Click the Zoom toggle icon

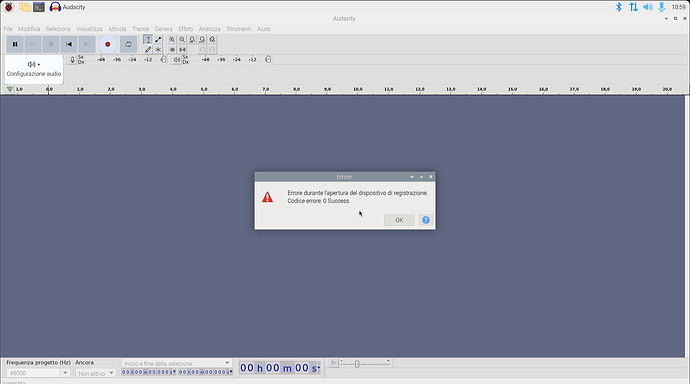point(213,40)
